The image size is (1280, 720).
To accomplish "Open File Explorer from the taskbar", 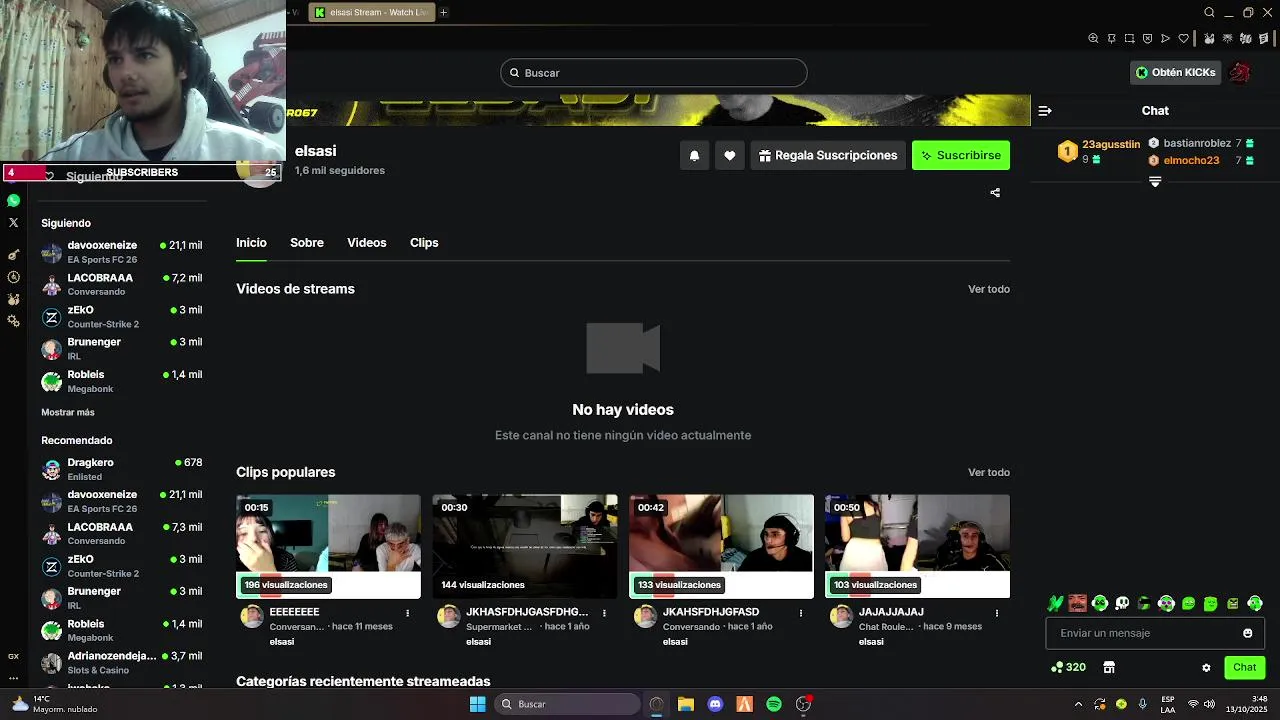I will (x=686, y=704).
